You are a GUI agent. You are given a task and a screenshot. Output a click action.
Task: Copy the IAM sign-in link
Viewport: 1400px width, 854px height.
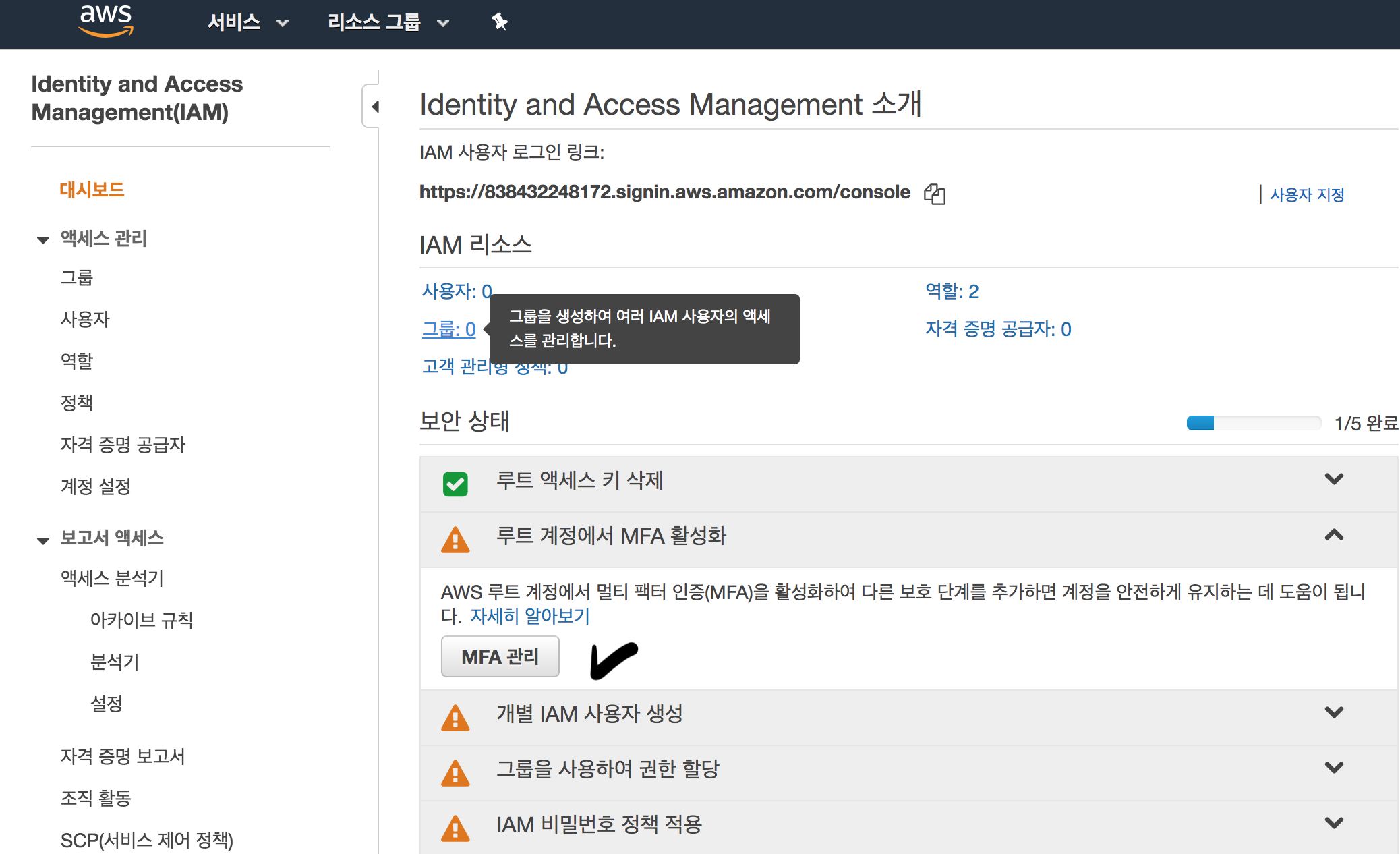point(935,194)
